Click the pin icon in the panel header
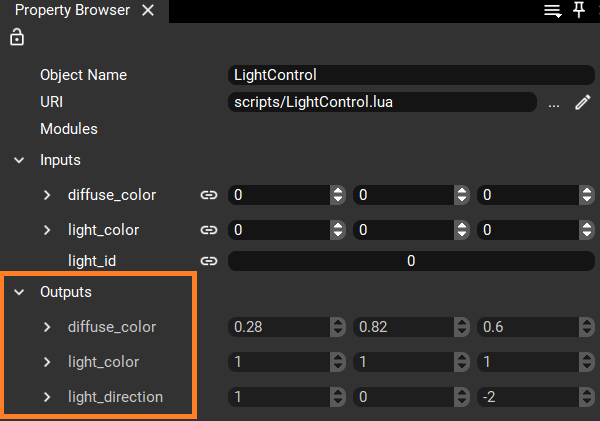 (x=578, y=11)
